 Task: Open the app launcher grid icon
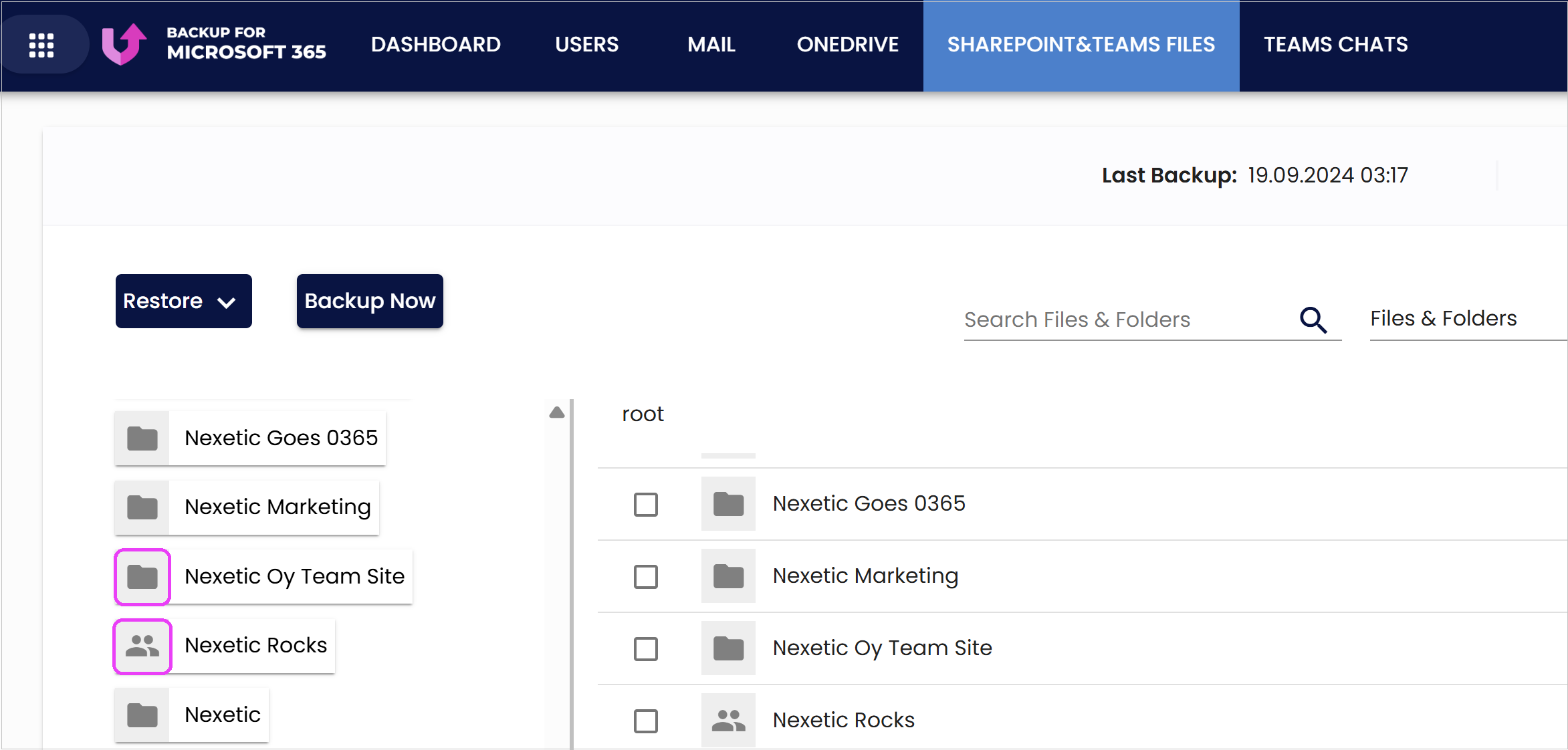point(41,45)
